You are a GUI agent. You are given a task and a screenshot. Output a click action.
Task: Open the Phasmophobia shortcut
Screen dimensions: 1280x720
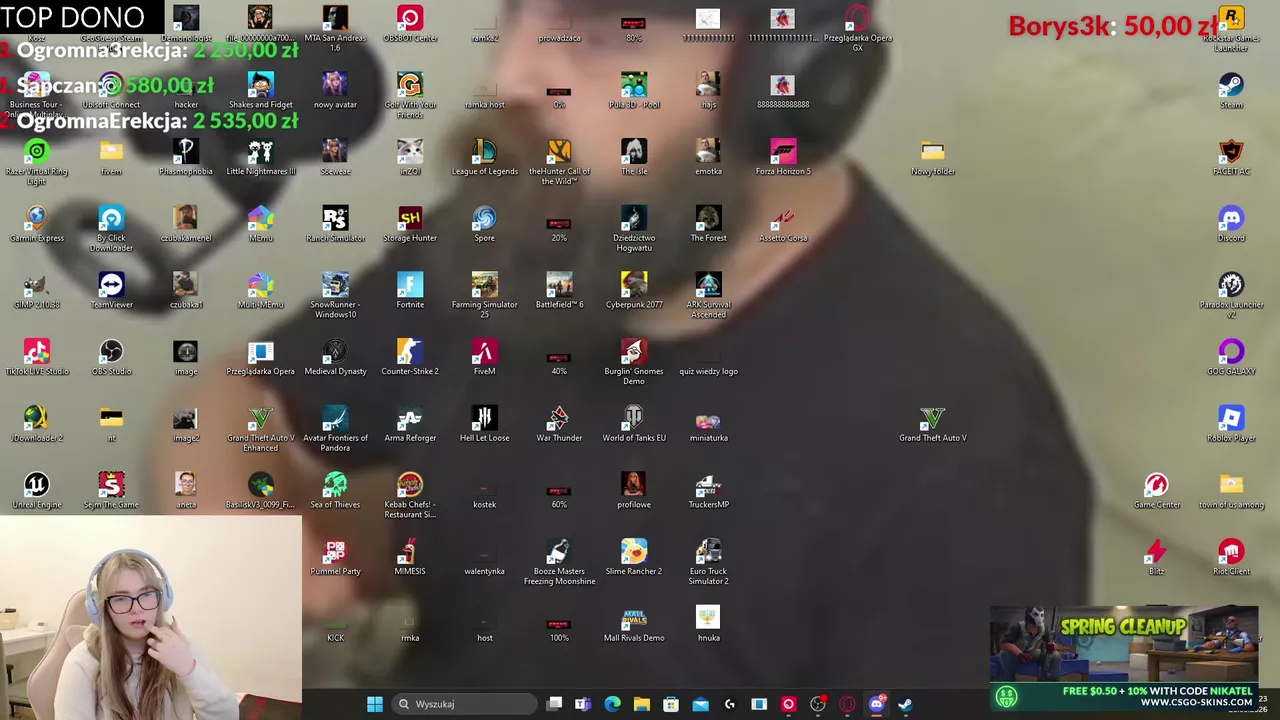click(186, 152)
